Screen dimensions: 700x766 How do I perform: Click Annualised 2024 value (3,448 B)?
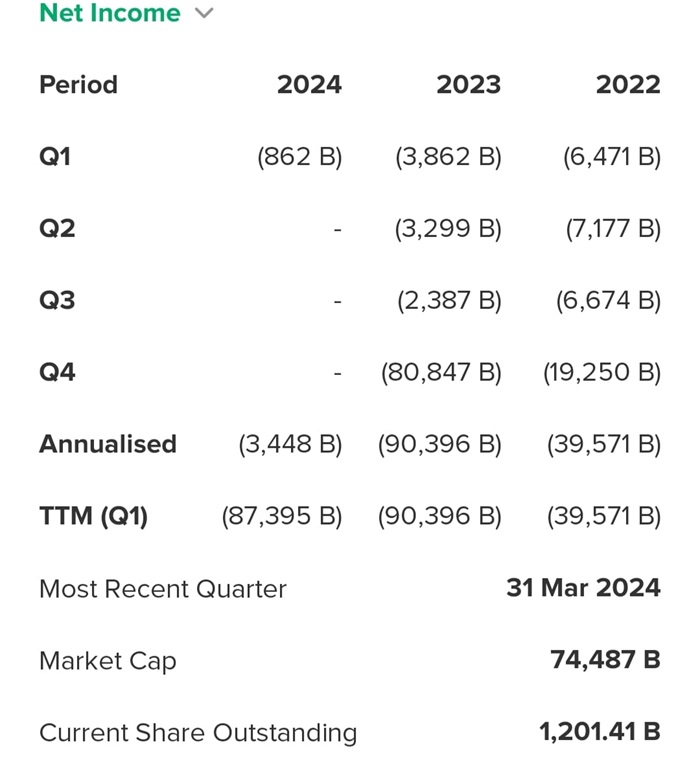tap(290, 444)
